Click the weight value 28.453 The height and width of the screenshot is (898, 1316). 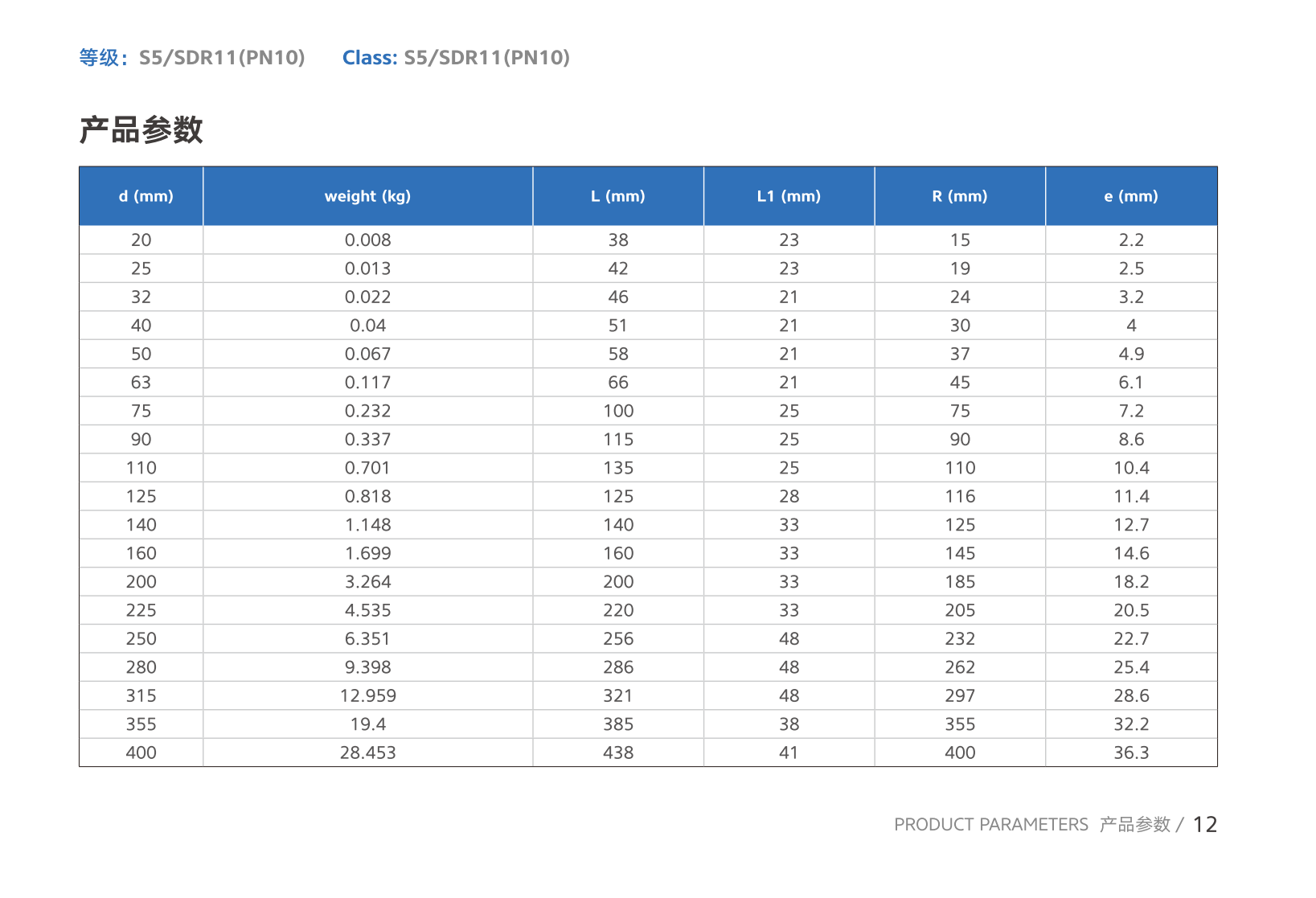(367, 753)
